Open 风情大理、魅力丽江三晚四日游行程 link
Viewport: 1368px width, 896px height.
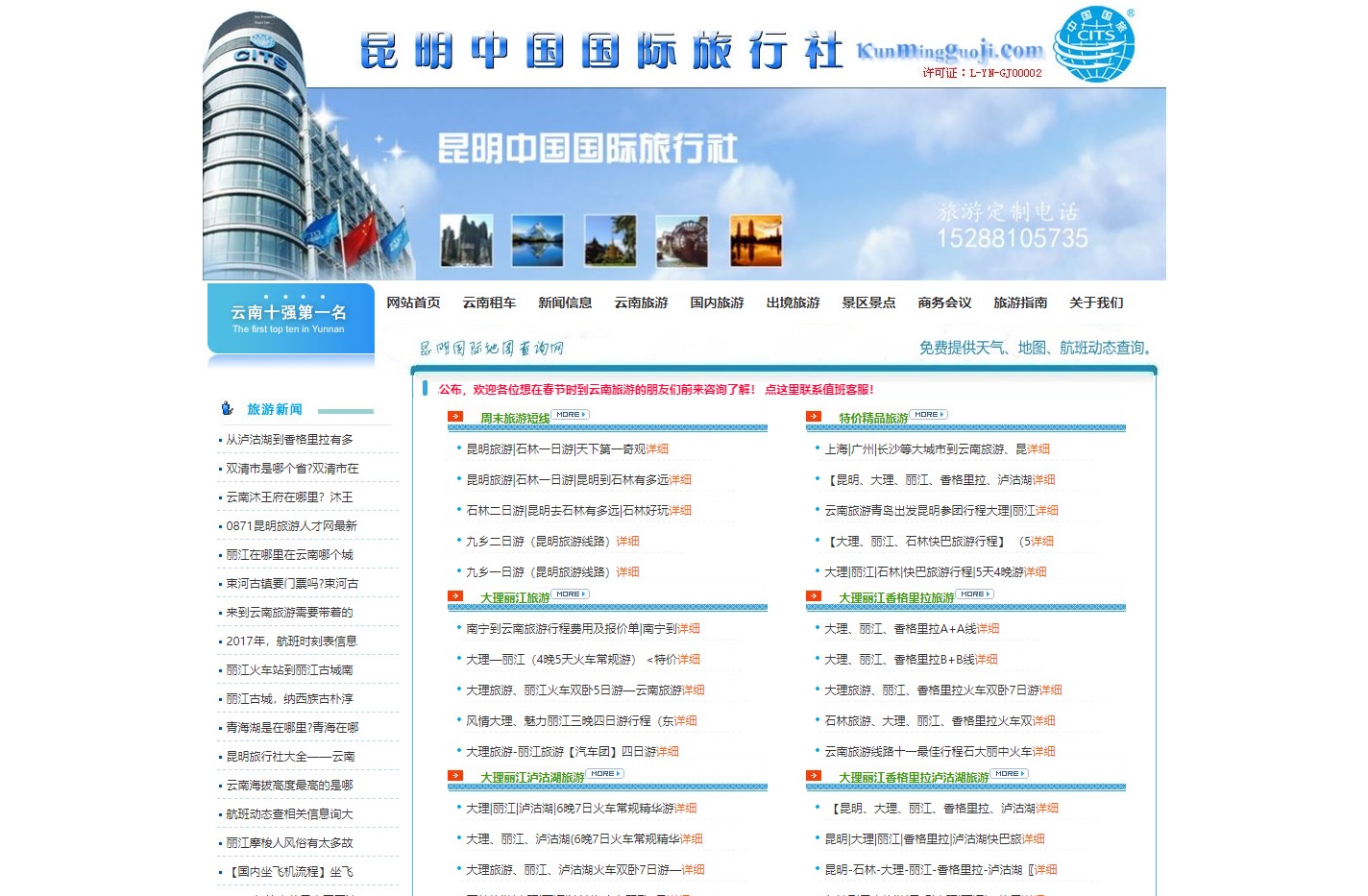click(x=570, y=721)
